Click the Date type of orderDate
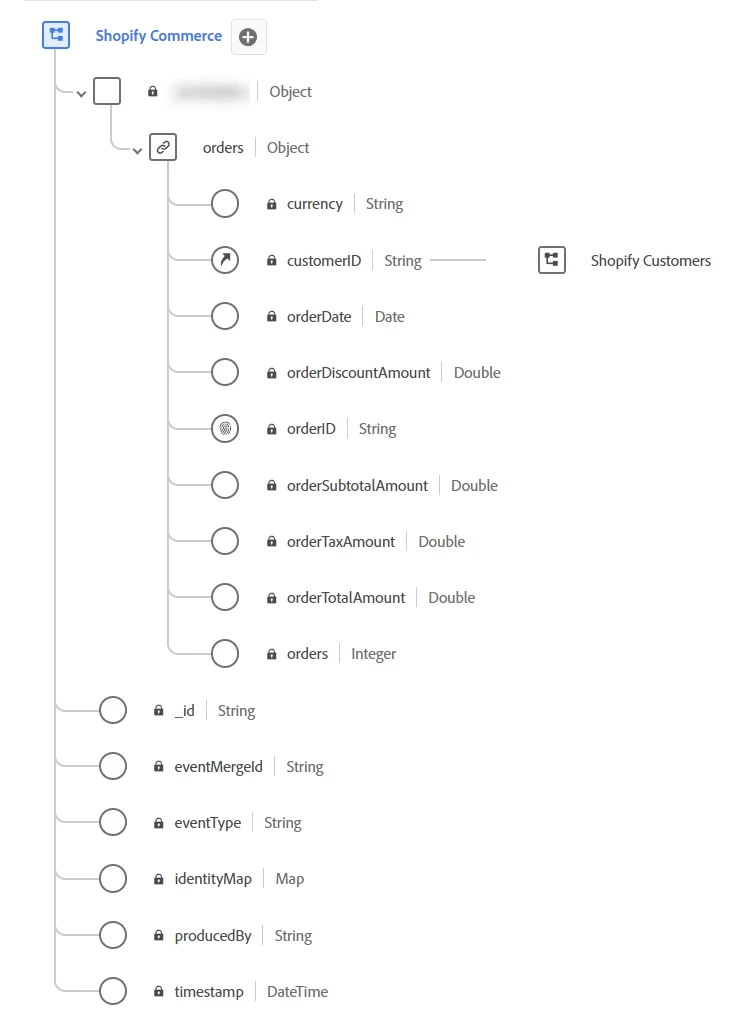The image size is (756, 1028). [390, 317]
